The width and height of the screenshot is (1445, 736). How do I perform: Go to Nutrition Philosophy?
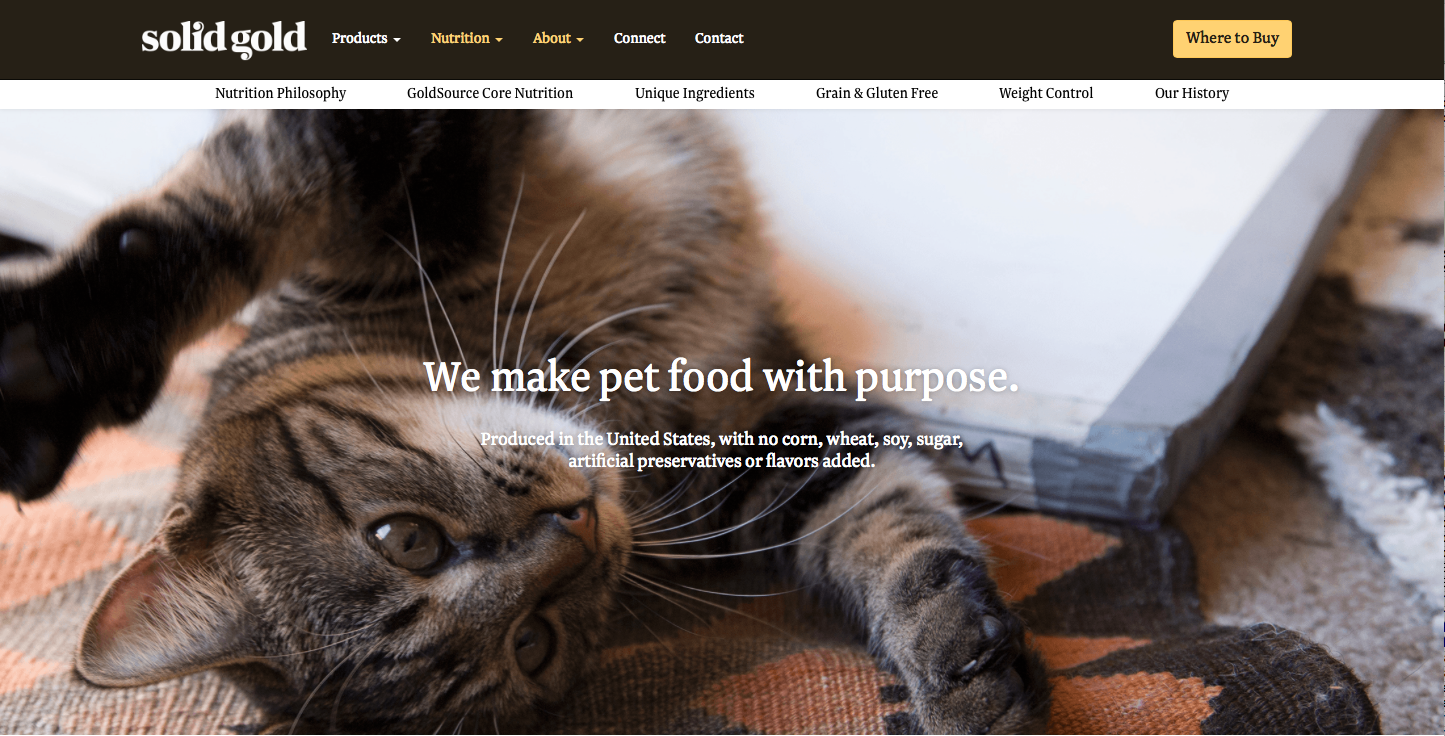[280, 93]
